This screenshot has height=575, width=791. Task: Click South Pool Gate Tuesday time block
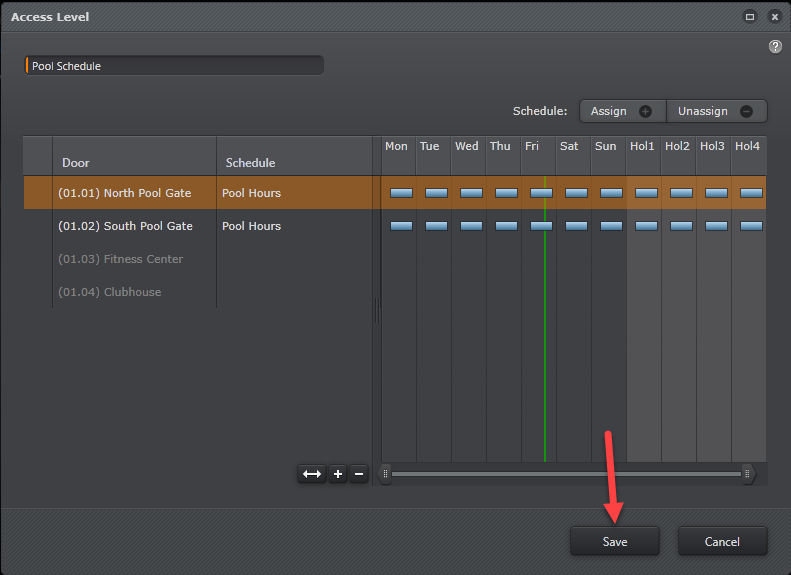tap(436, 226)
